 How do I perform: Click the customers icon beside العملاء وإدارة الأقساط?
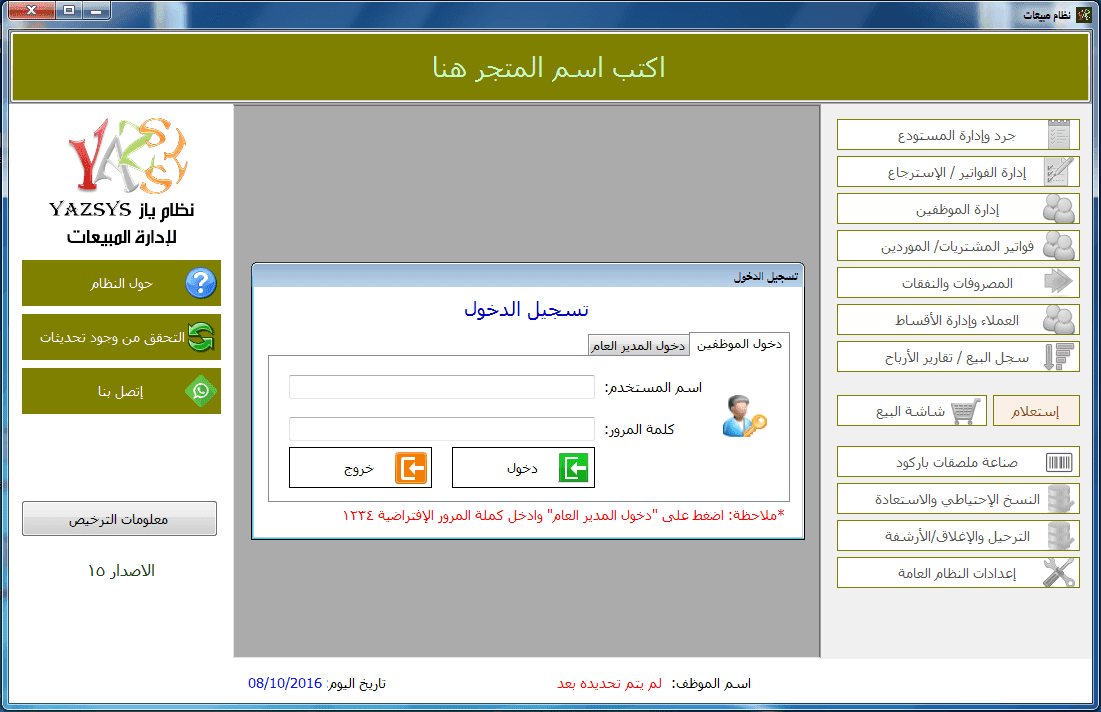[x=1059, y=319]
